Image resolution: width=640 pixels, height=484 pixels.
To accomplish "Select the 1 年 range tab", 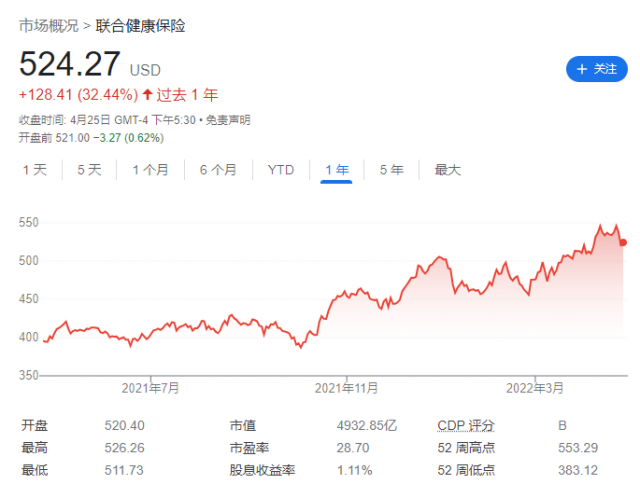I will [x=337, y=170].
